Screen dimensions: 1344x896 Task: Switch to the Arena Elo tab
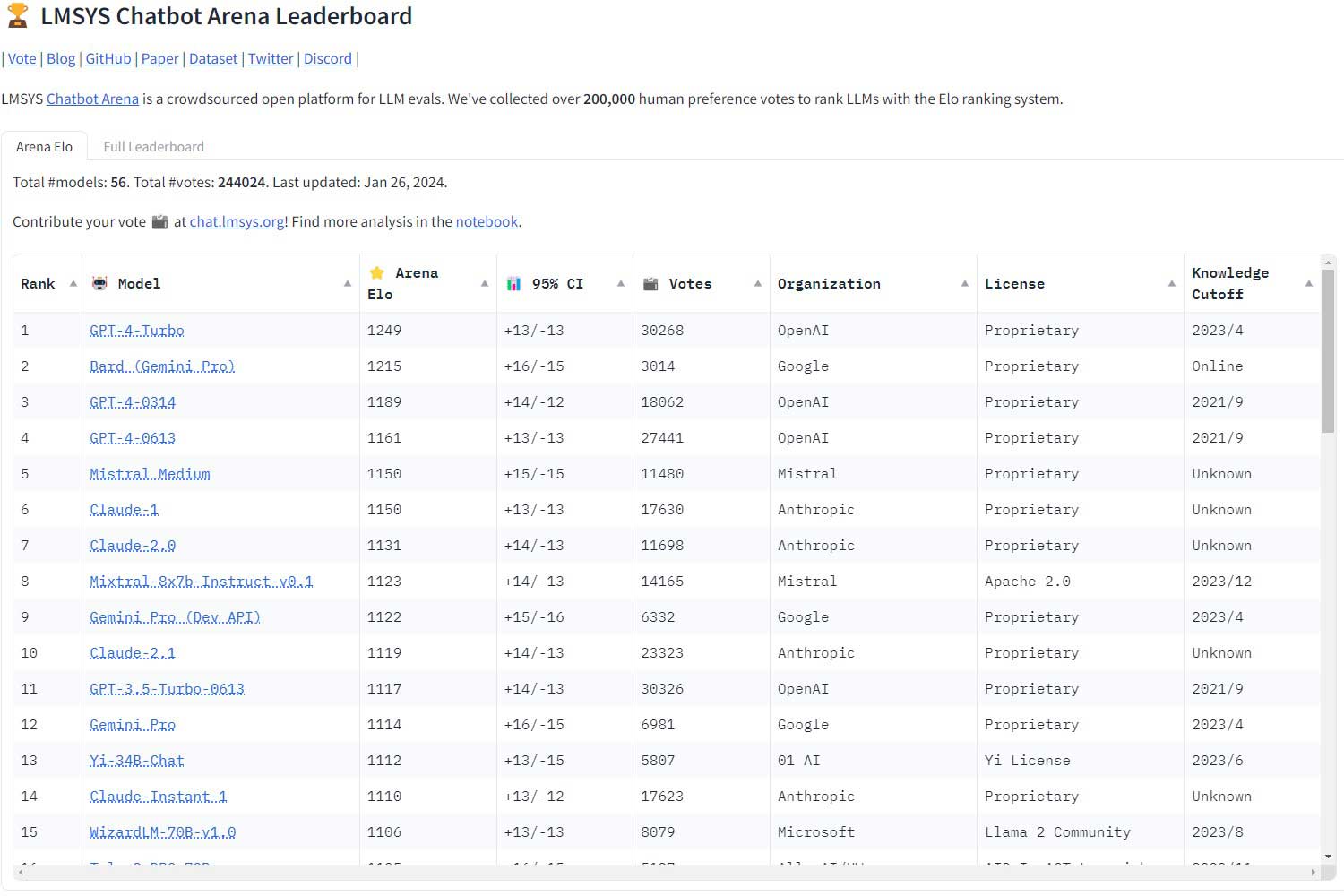[44, 146]
